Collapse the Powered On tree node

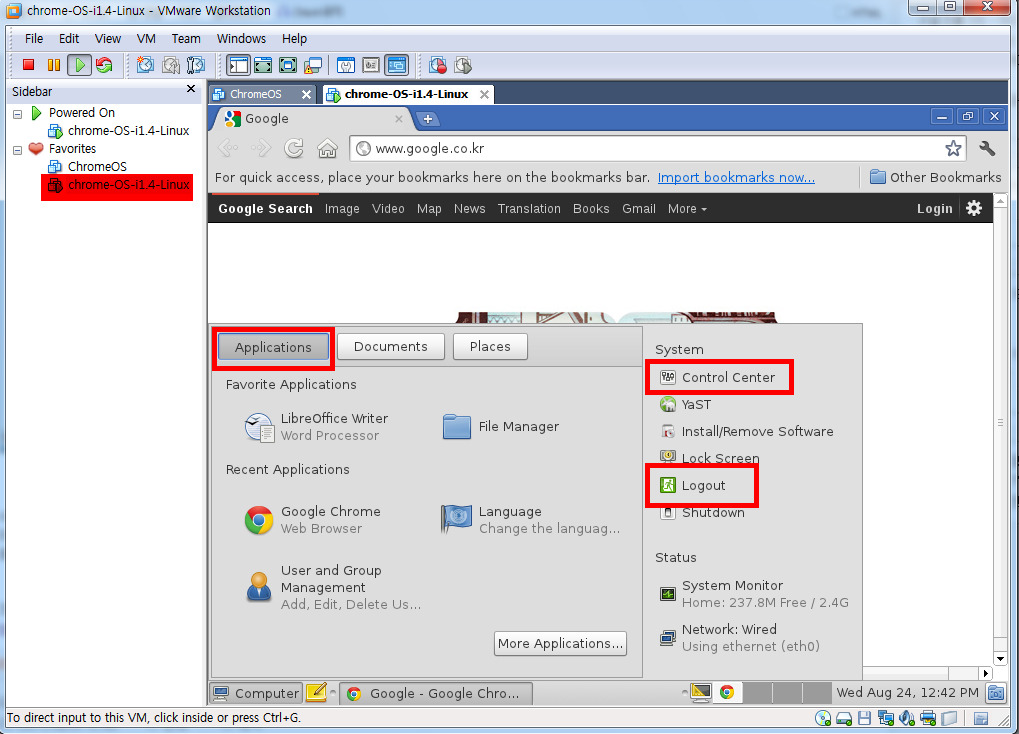(x=17, y=113)
